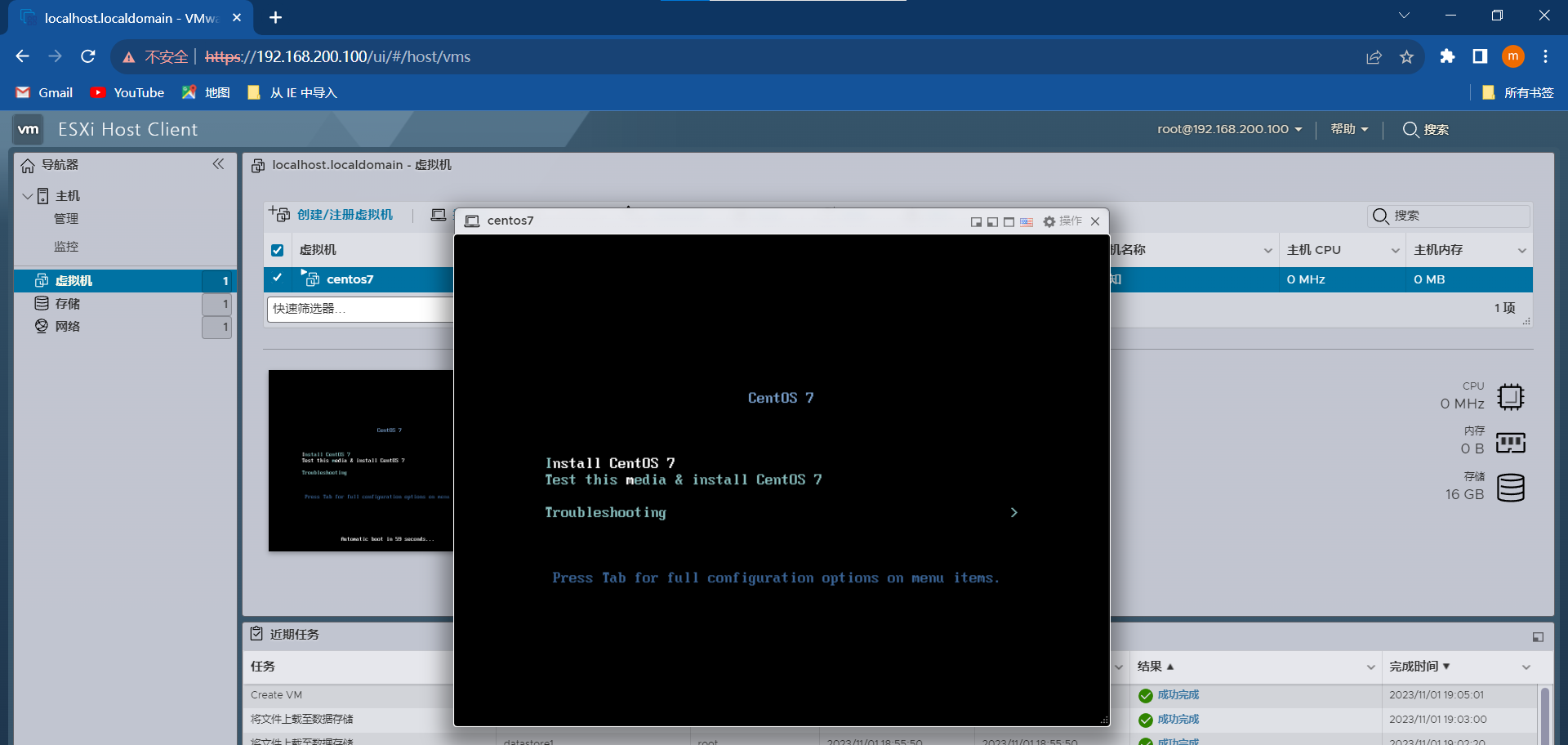Open 完成时间 column dropdown arrow

[x=1526, y=667]
